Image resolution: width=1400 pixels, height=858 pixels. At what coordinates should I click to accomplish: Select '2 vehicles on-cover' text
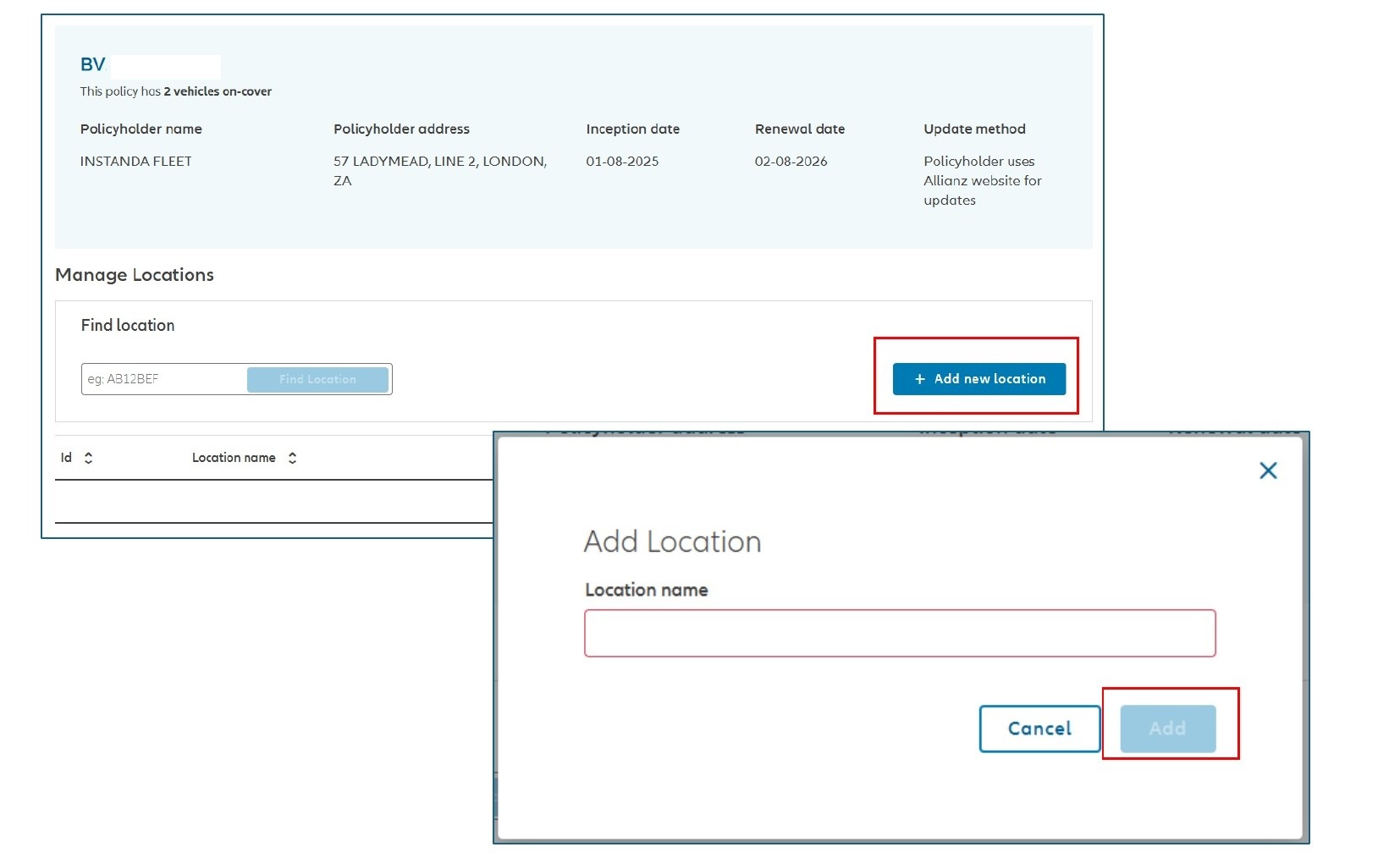[218, 91]
